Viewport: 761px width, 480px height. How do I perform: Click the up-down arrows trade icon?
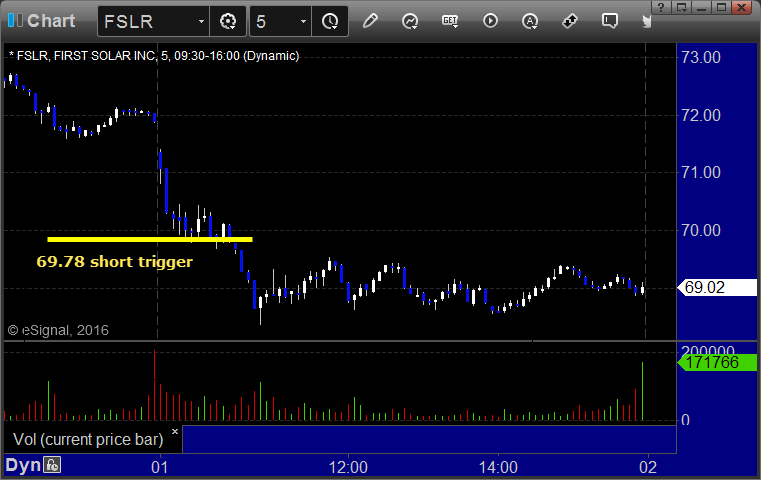click(570, 21)
